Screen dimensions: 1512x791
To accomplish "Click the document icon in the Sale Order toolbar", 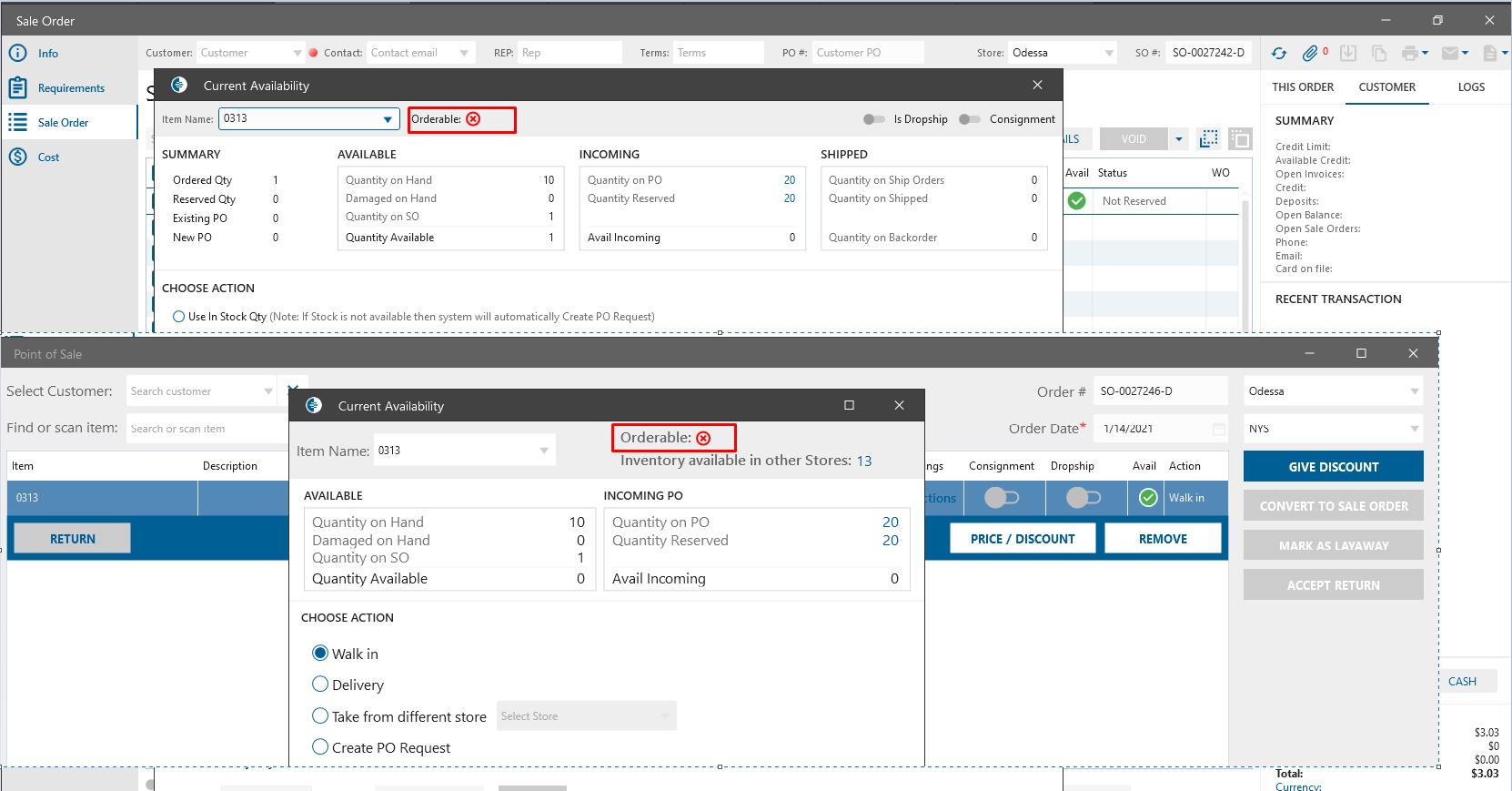I will (x=1489, y=54).
